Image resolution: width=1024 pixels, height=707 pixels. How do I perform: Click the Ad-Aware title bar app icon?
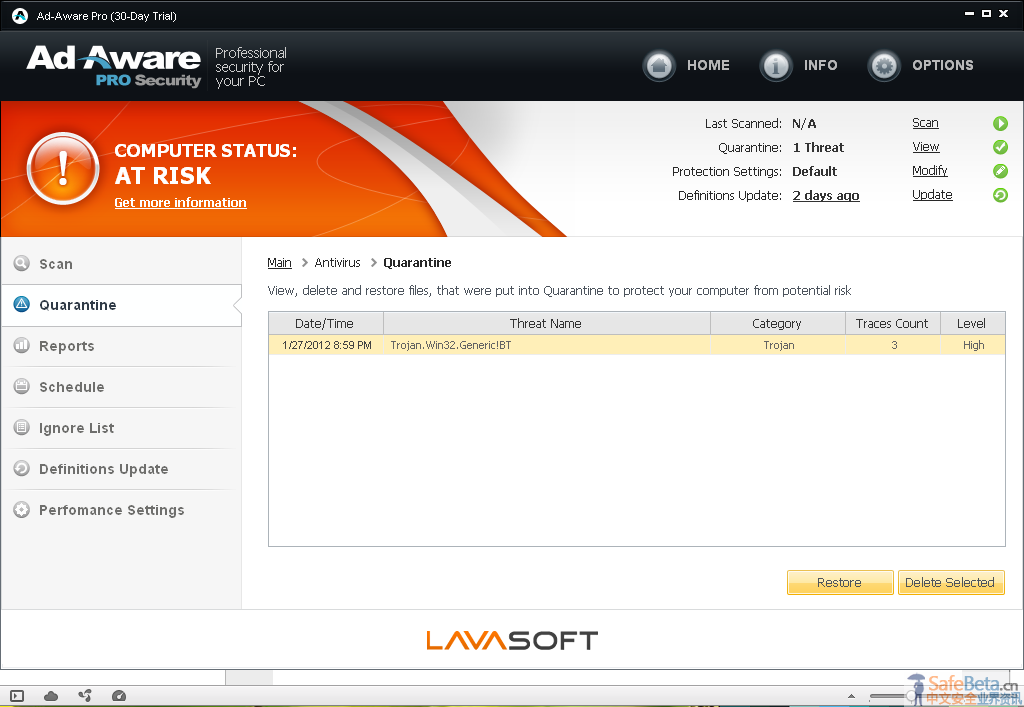pos(20,16)
